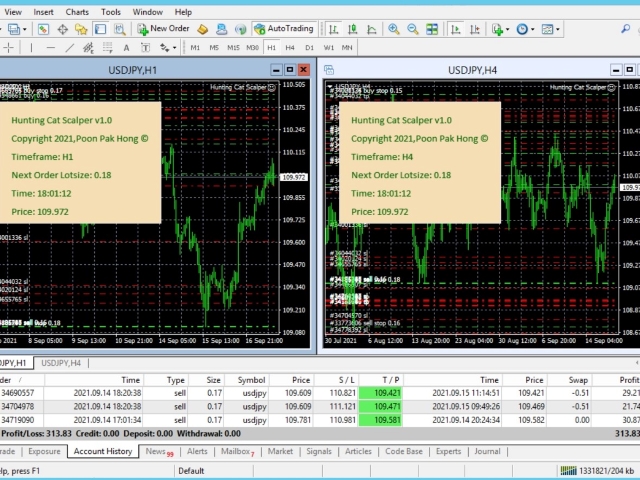The height and width of the screenshot is (480, 640).
Task: Click the MQL5 community user icon
Action: point(221,29)
